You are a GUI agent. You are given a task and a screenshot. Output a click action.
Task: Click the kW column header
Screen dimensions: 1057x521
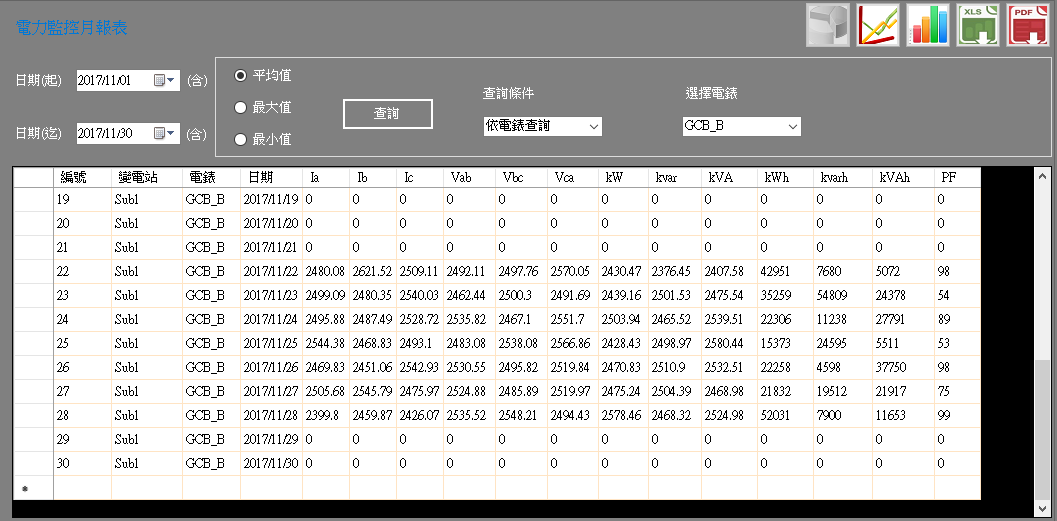pyautogui.click(x=623, y=177)
